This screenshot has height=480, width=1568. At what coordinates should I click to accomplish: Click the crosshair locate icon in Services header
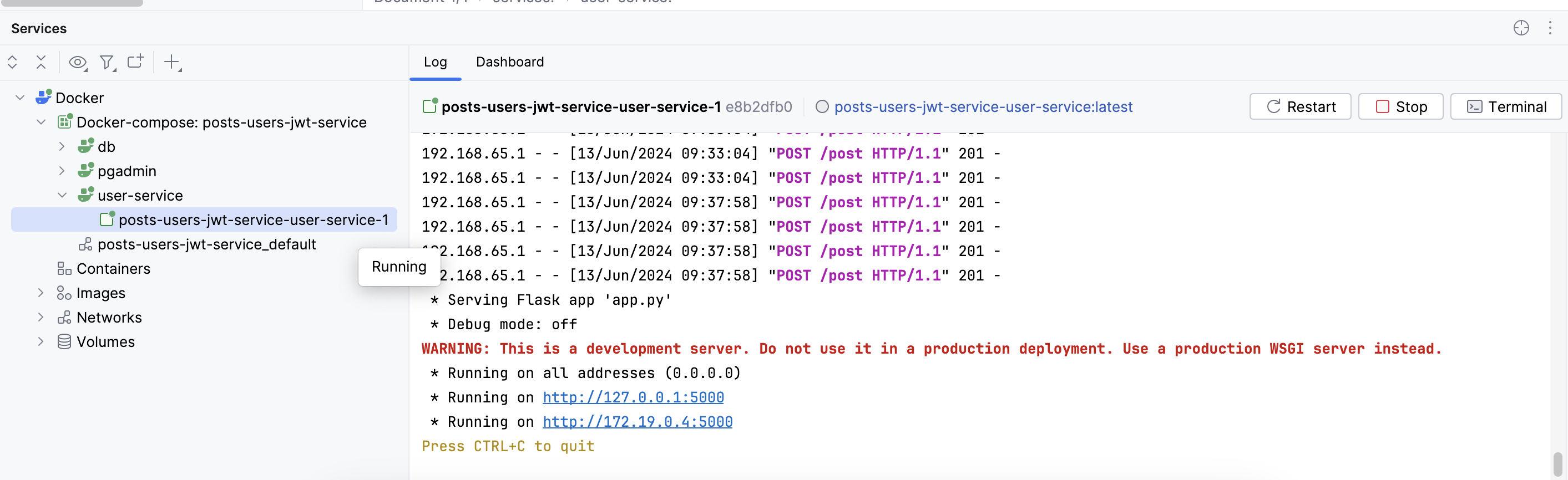(1520, 28)
